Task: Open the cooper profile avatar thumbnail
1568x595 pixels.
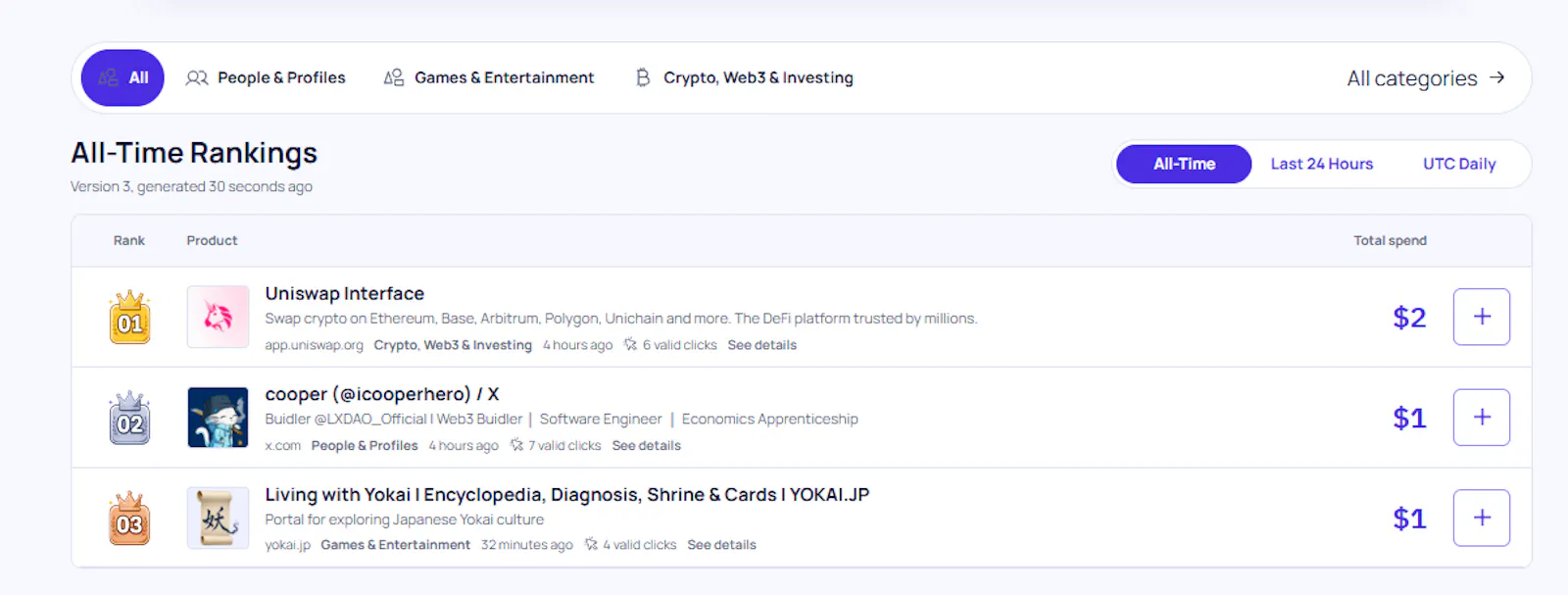Action: 218,418
